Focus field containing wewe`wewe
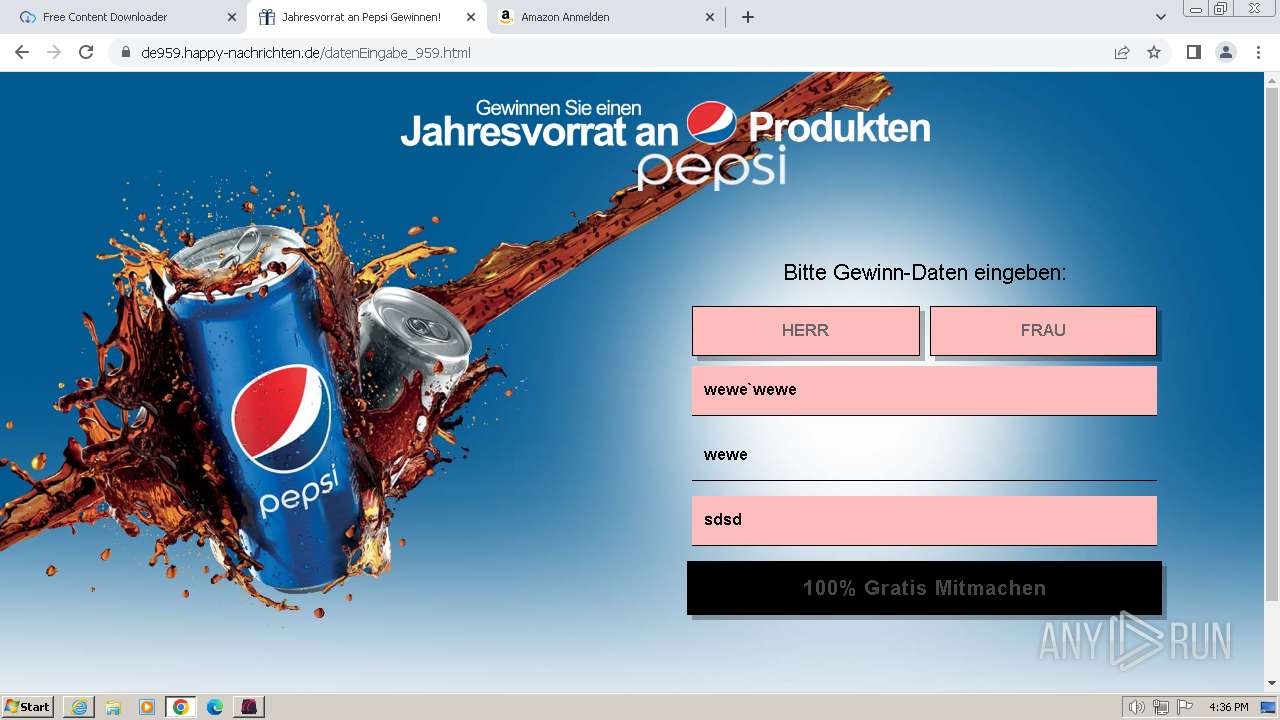This screenshot has height=720, width=1280. point(924,390)
